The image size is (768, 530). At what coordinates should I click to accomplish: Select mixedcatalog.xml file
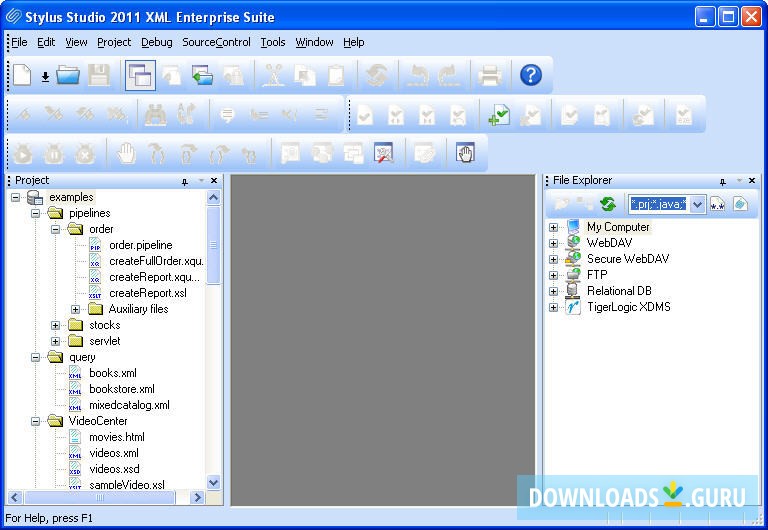click(129, 405)
